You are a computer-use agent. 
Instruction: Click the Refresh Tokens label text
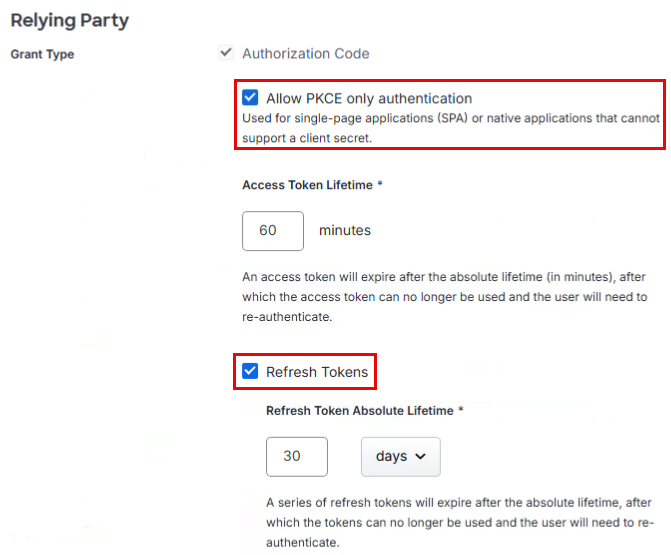click(x=317, y=372)
